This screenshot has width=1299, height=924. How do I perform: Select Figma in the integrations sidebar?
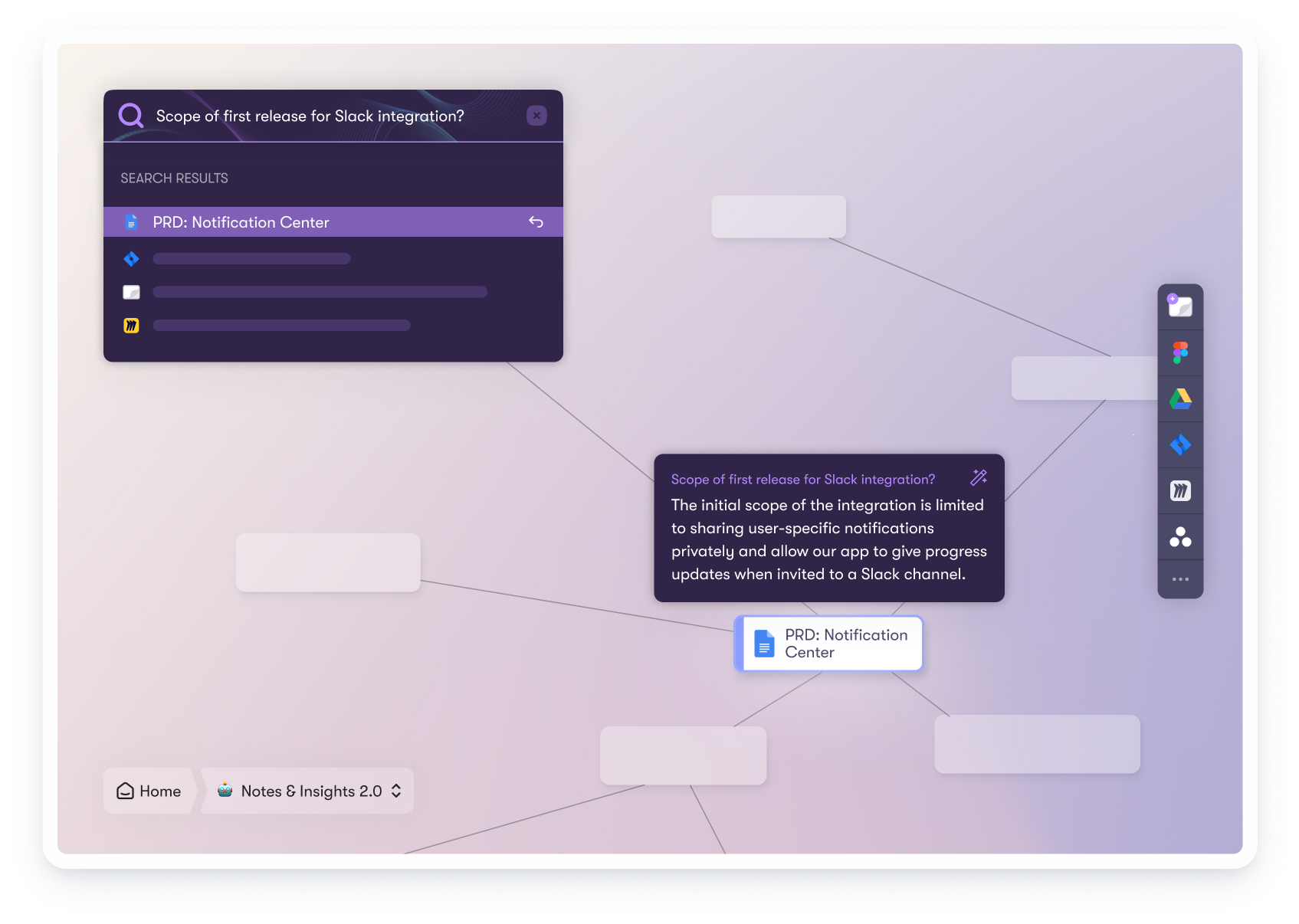(x=1180, y=352)
